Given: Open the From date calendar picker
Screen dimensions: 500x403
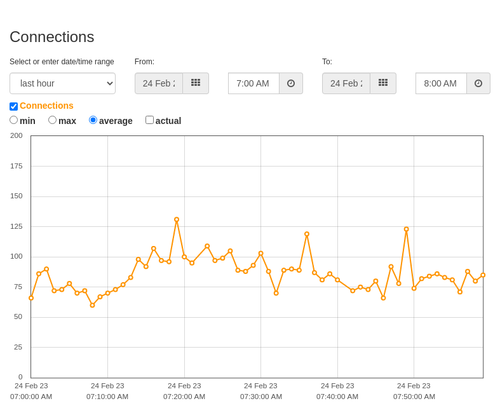Looking at the screenshot, I should tap(196, 83).
